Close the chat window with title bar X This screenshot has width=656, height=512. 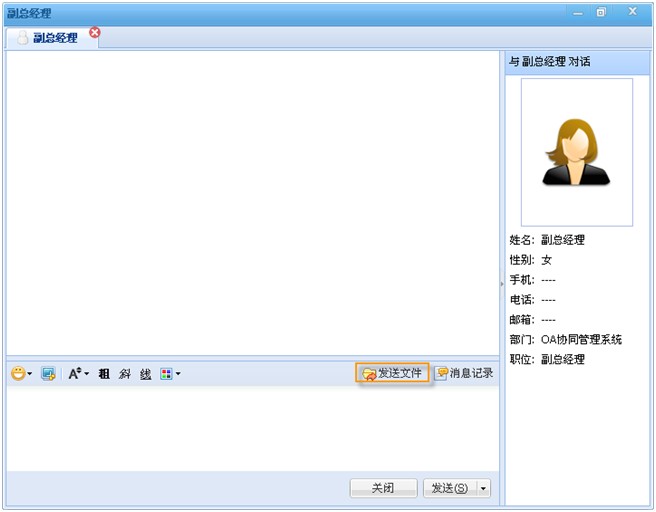633,12
